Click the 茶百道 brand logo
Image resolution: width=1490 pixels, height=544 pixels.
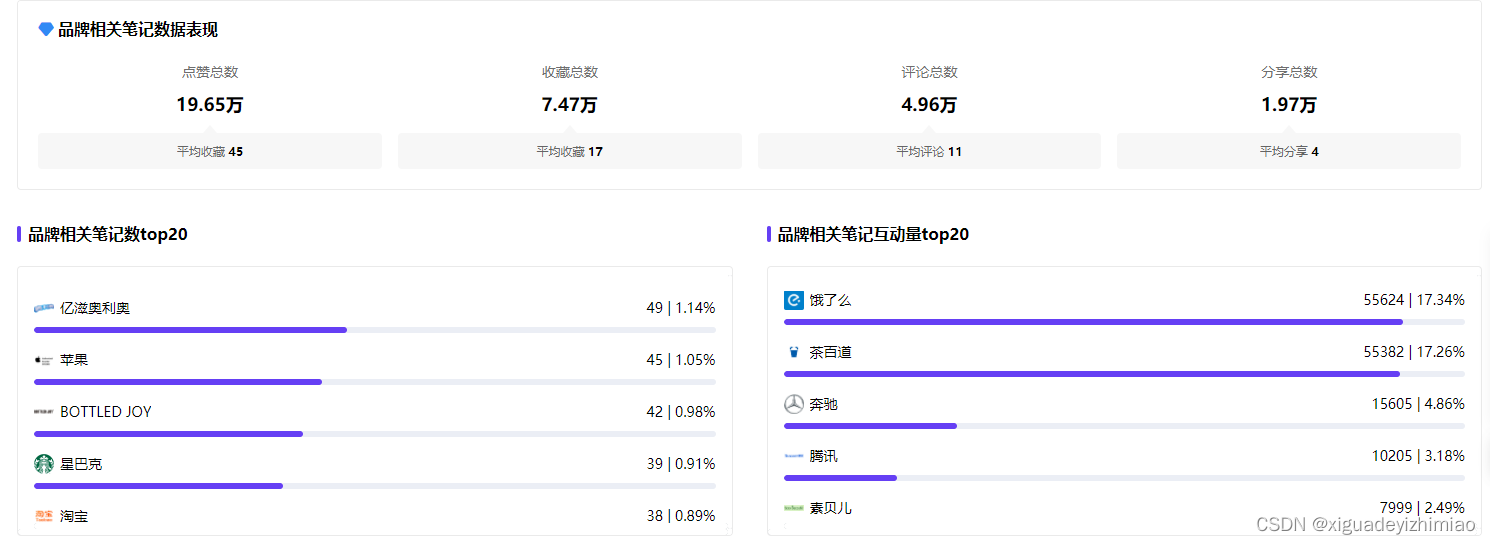794,352
